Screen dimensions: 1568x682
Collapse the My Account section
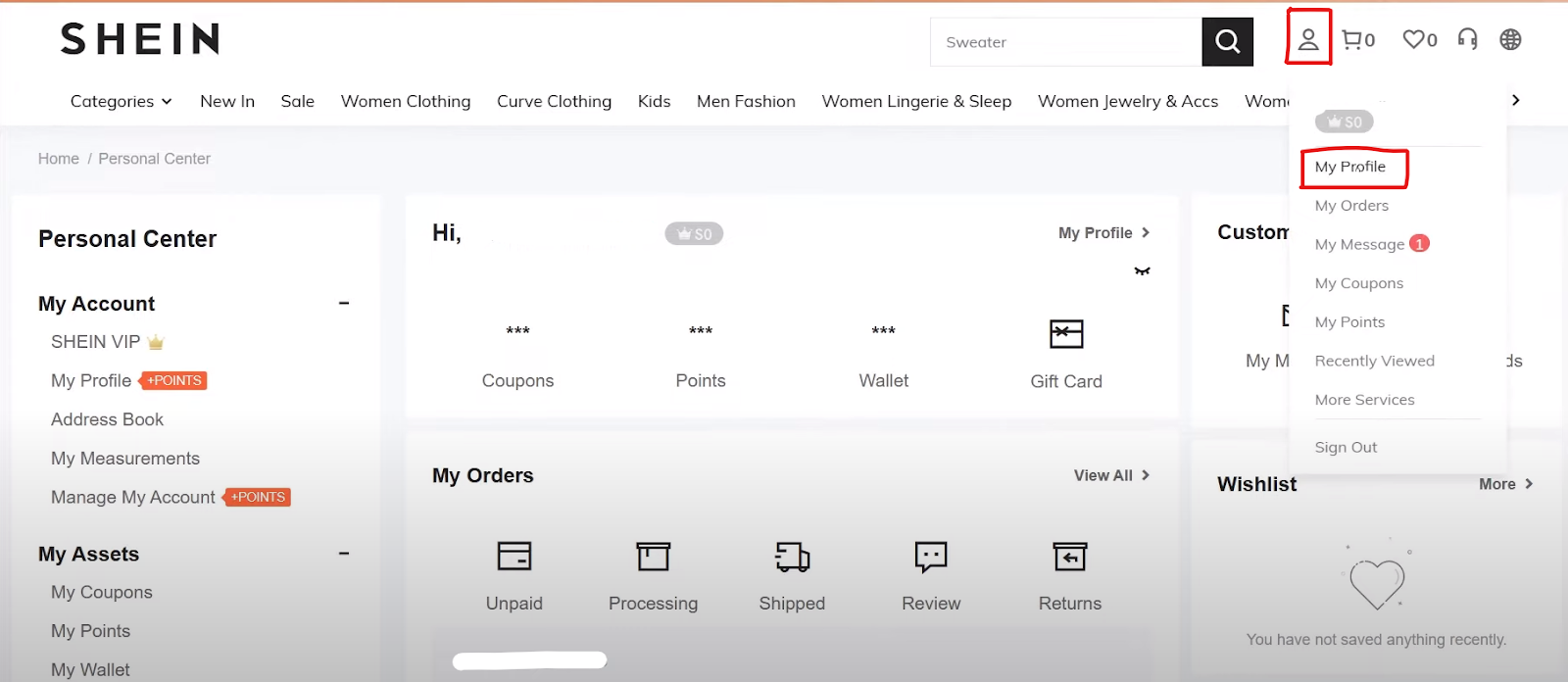(x=344, y=304)
